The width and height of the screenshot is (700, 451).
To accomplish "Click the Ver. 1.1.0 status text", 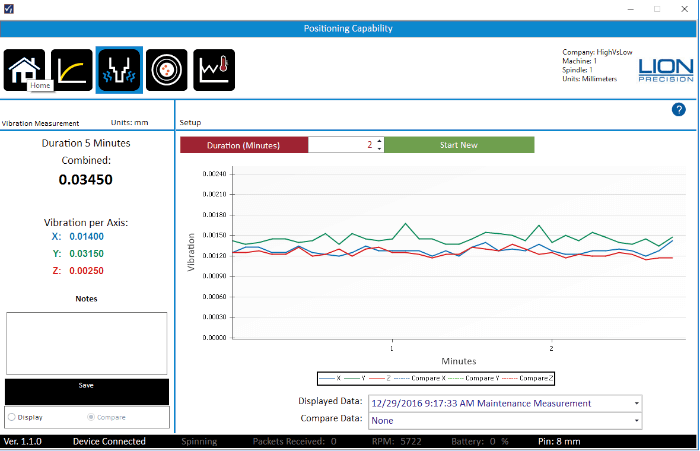I will pos(23,441).
